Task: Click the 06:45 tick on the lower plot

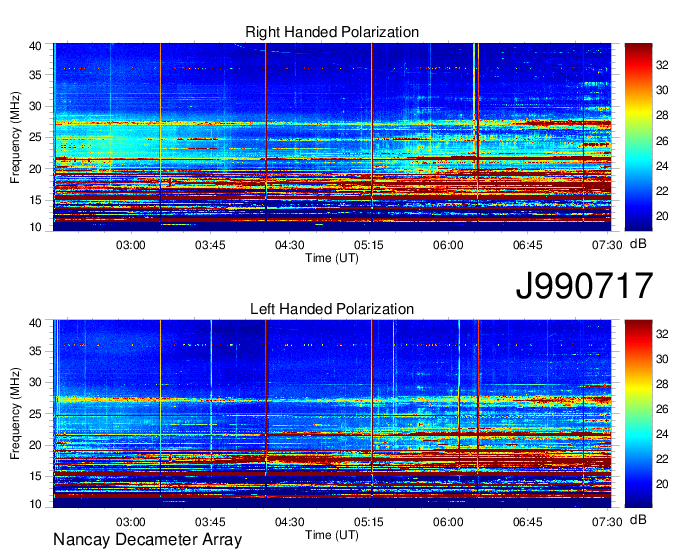Action: pos(527,522)
